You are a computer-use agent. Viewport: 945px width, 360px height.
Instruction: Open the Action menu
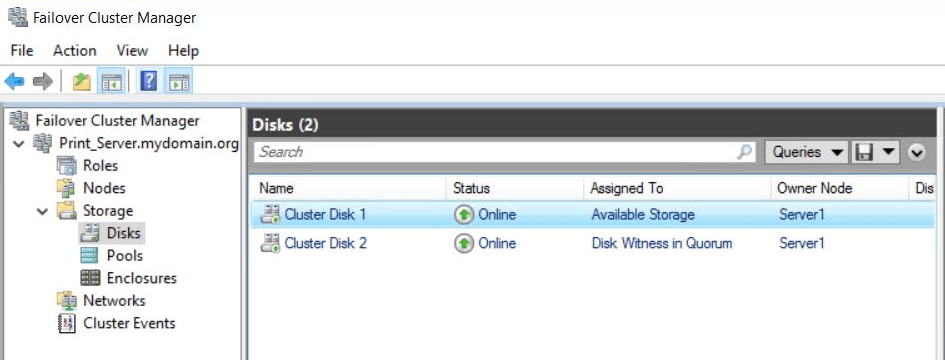(x=75, y=51)
